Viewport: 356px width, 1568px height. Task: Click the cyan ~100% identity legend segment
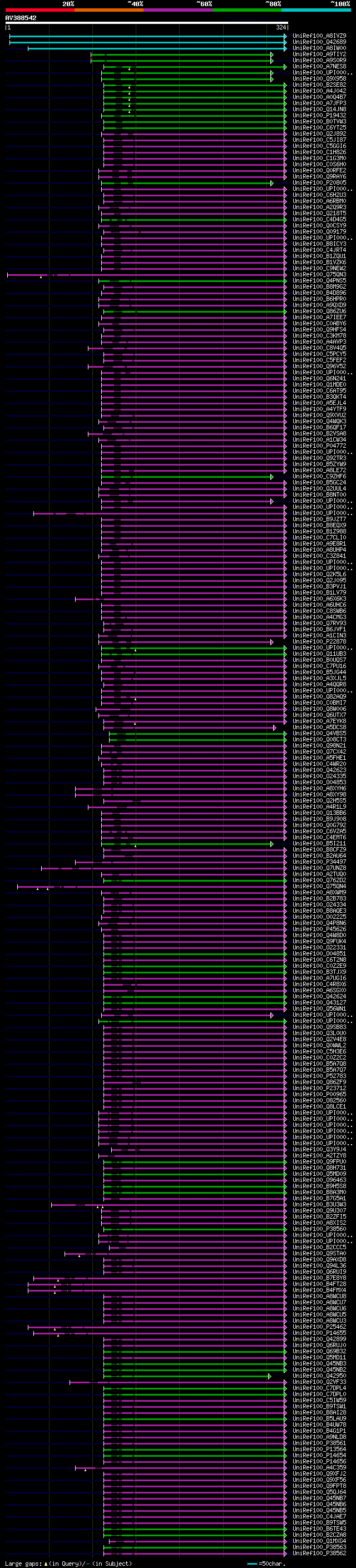coord(316,10)
